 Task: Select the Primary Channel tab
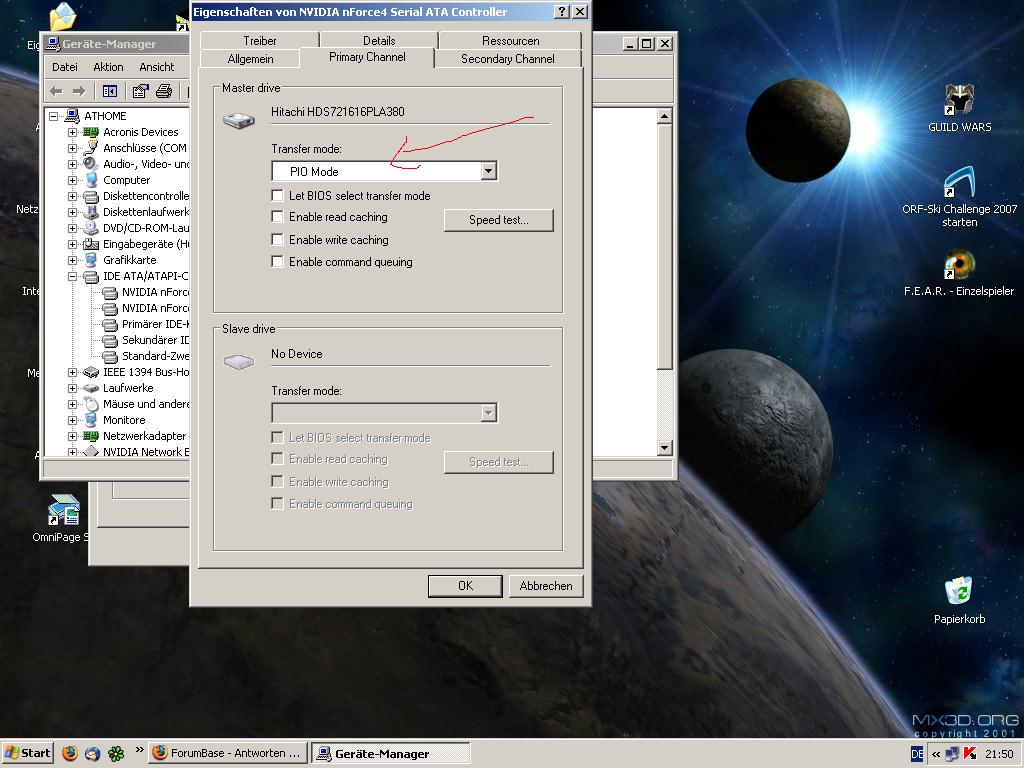(367, 57)
